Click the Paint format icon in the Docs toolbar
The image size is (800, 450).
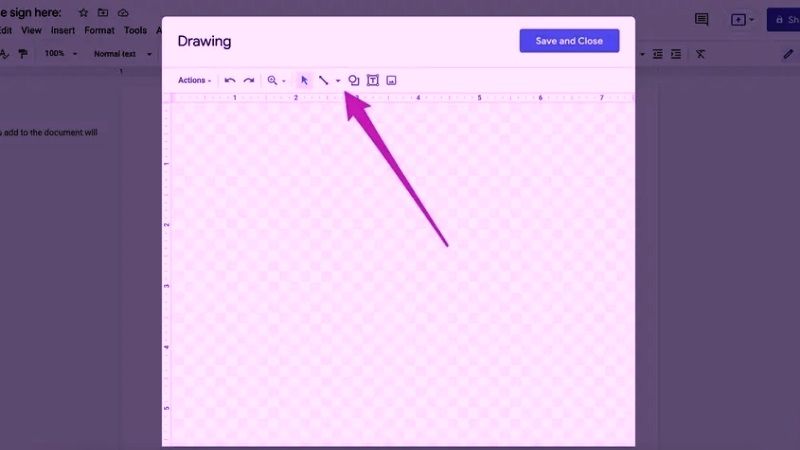click(x=23, y=54)
